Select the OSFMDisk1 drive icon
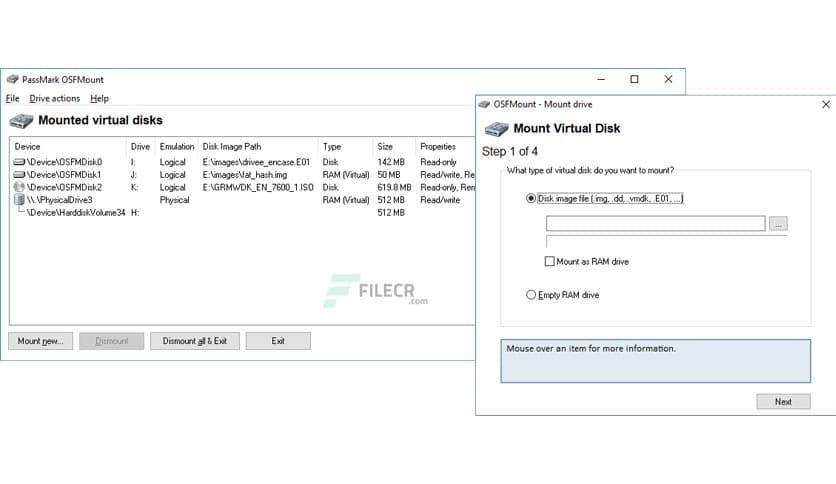This screenshot has height=484, width=836. click(19, 174)
